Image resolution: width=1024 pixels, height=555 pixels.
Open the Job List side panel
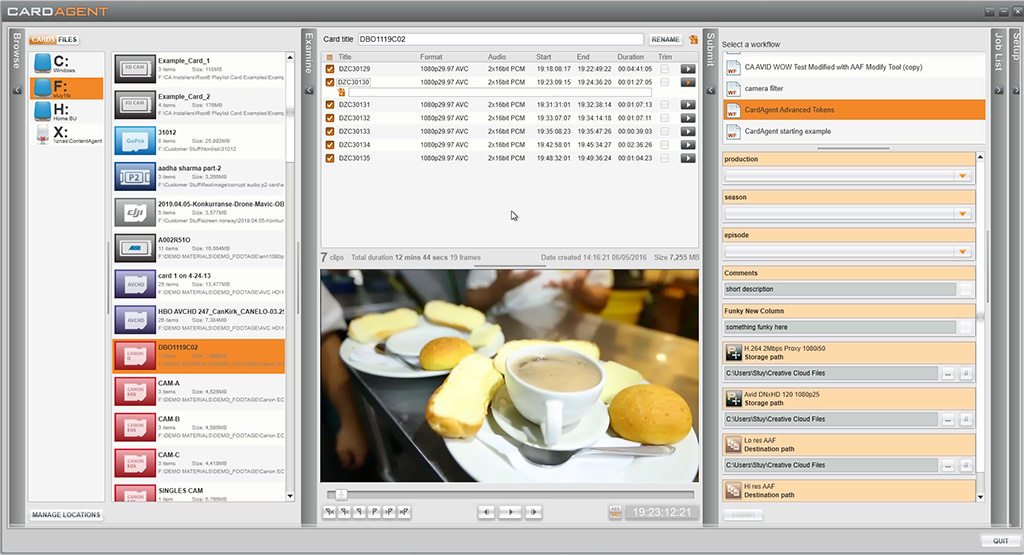pos(997,52)
